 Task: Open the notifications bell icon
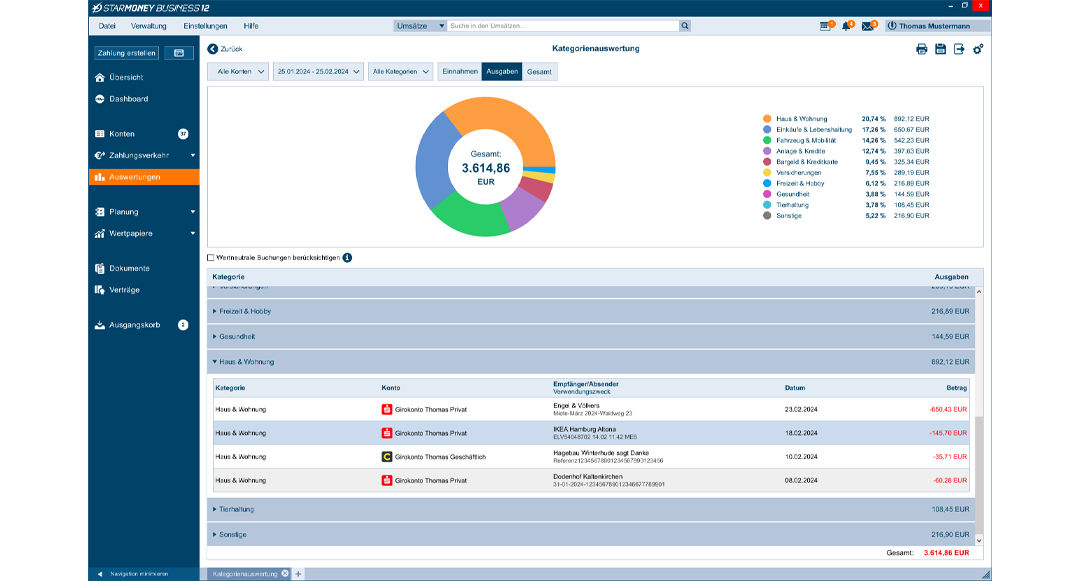tap(847, 26)
